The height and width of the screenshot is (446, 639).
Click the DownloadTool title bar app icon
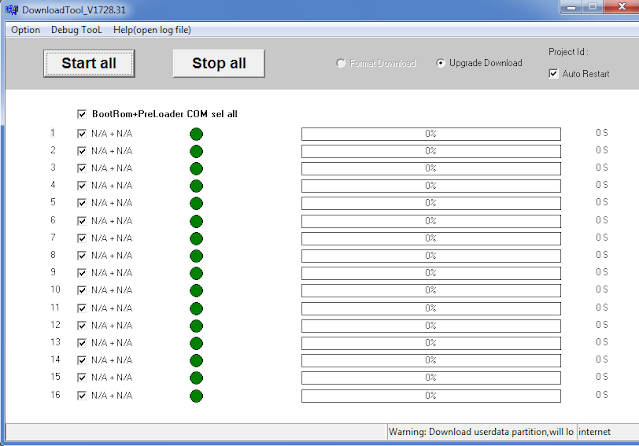coord(12,10)
